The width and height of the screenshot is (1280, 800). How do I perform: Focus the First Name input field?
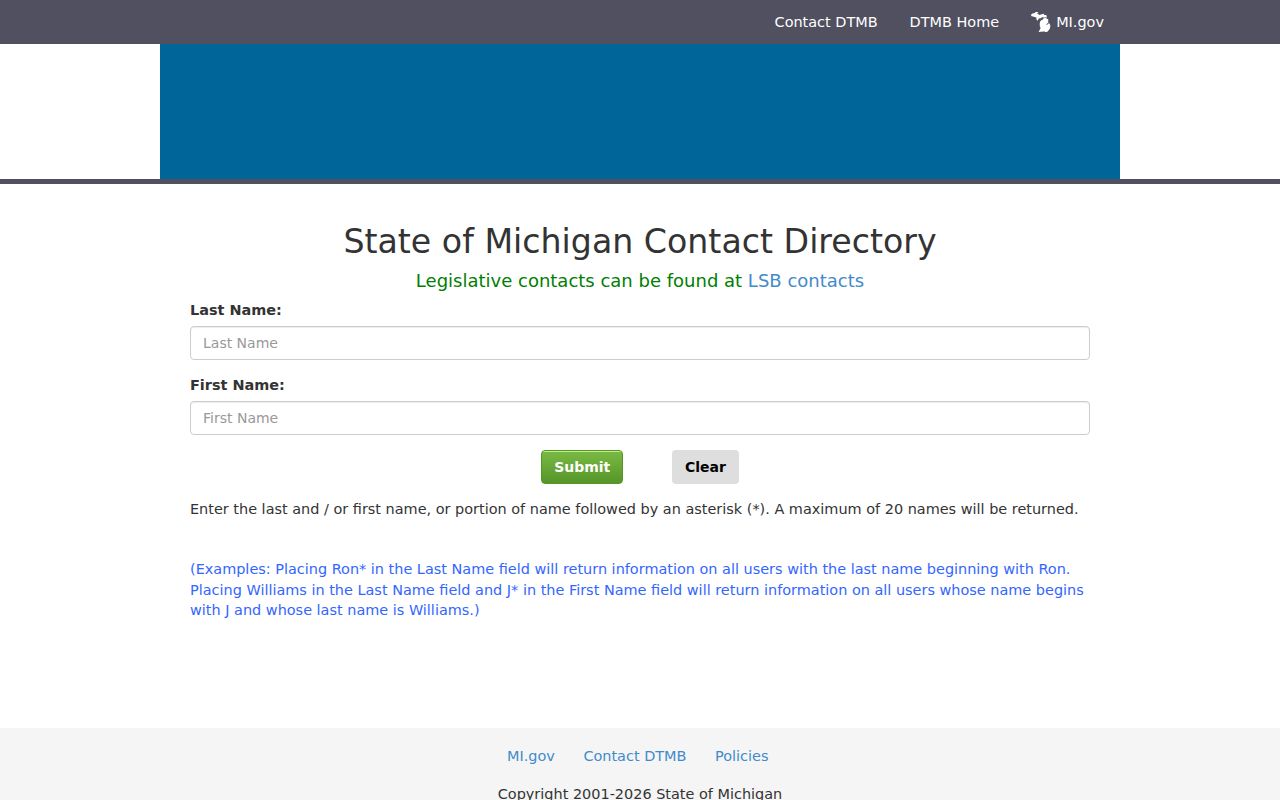point(640,418)
